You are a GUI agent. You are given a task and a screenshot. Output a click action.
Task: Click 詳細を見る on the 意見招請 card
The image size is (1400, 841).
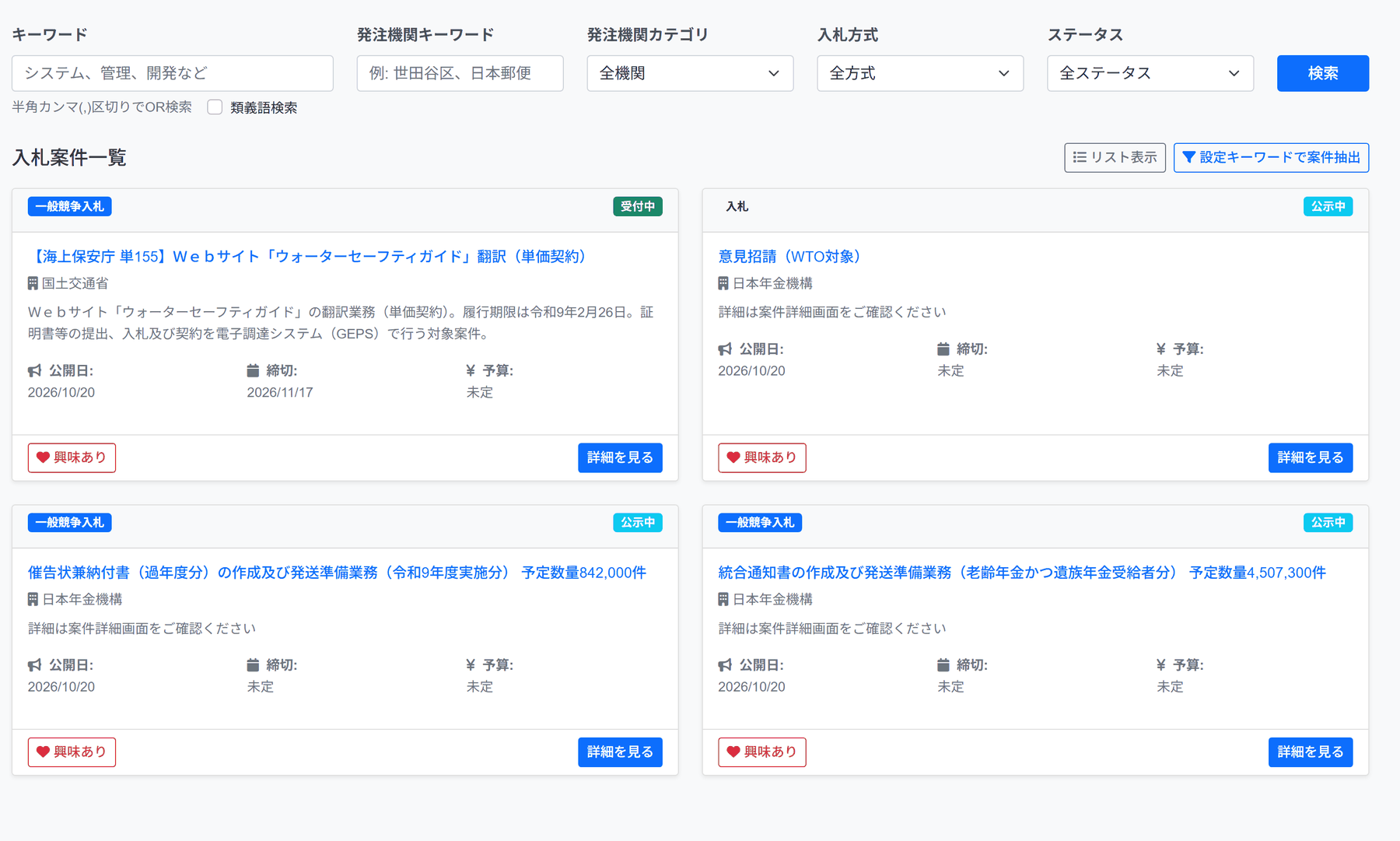click(x=1311, y=457)
